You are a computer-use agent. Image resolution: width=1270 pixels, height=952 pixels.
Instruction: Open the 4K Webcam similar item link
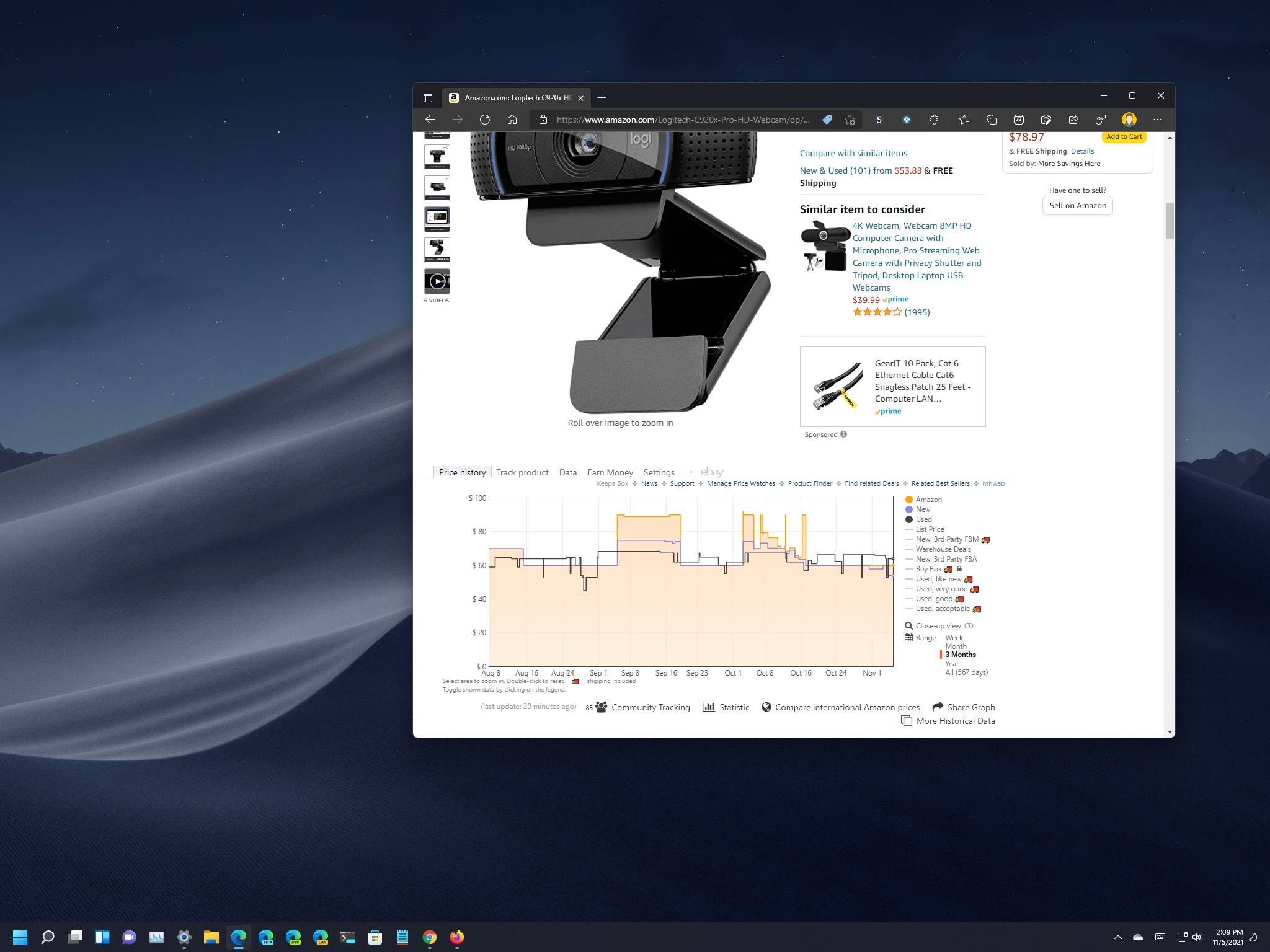[x=917, y=257]
